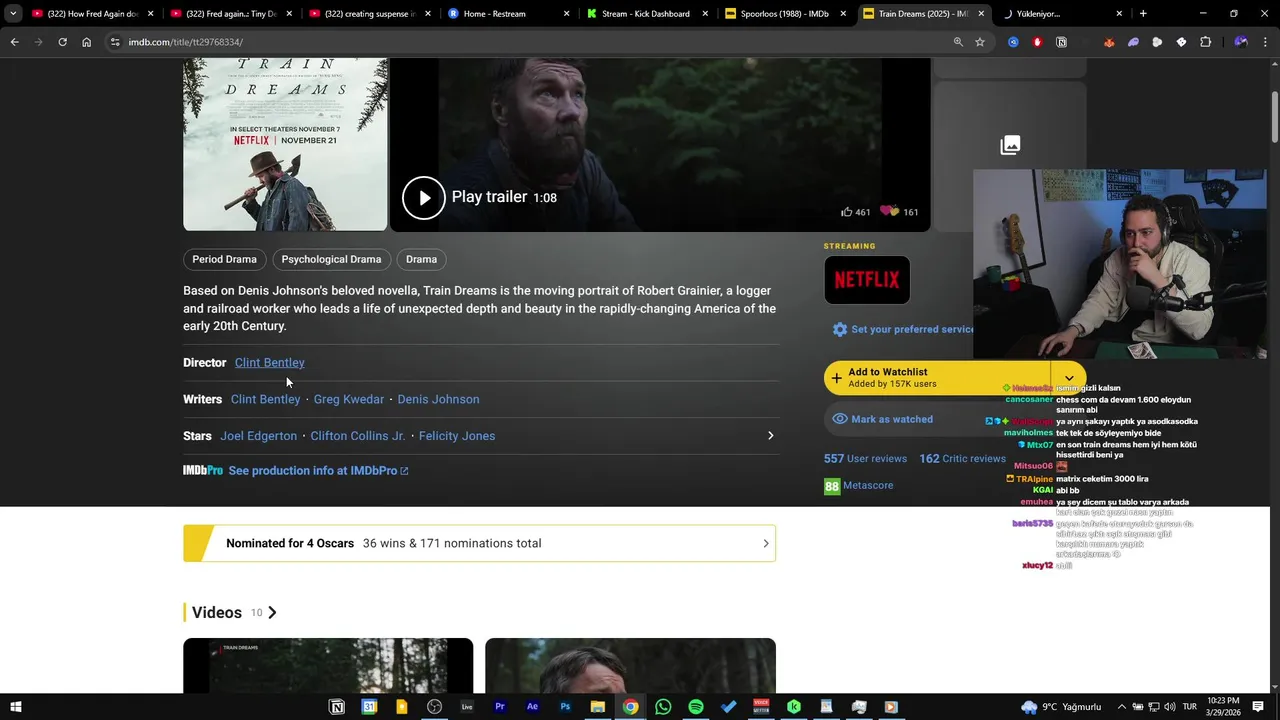Screen dimensions: 1280x720
Task: Select the Drama genre chip
Action: click(x=421, y=259)
